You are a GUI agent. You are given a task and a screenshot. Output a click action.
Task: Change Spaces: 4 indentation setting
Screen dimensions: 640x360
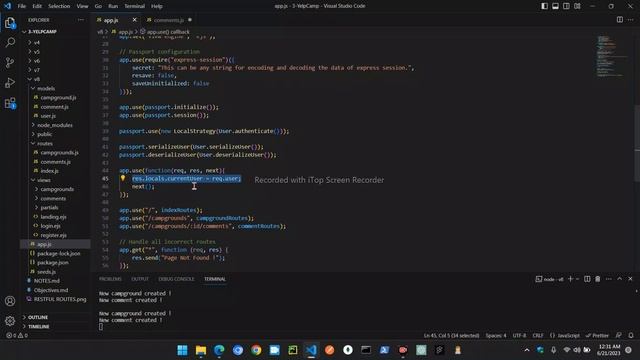[x=496, y=335]
